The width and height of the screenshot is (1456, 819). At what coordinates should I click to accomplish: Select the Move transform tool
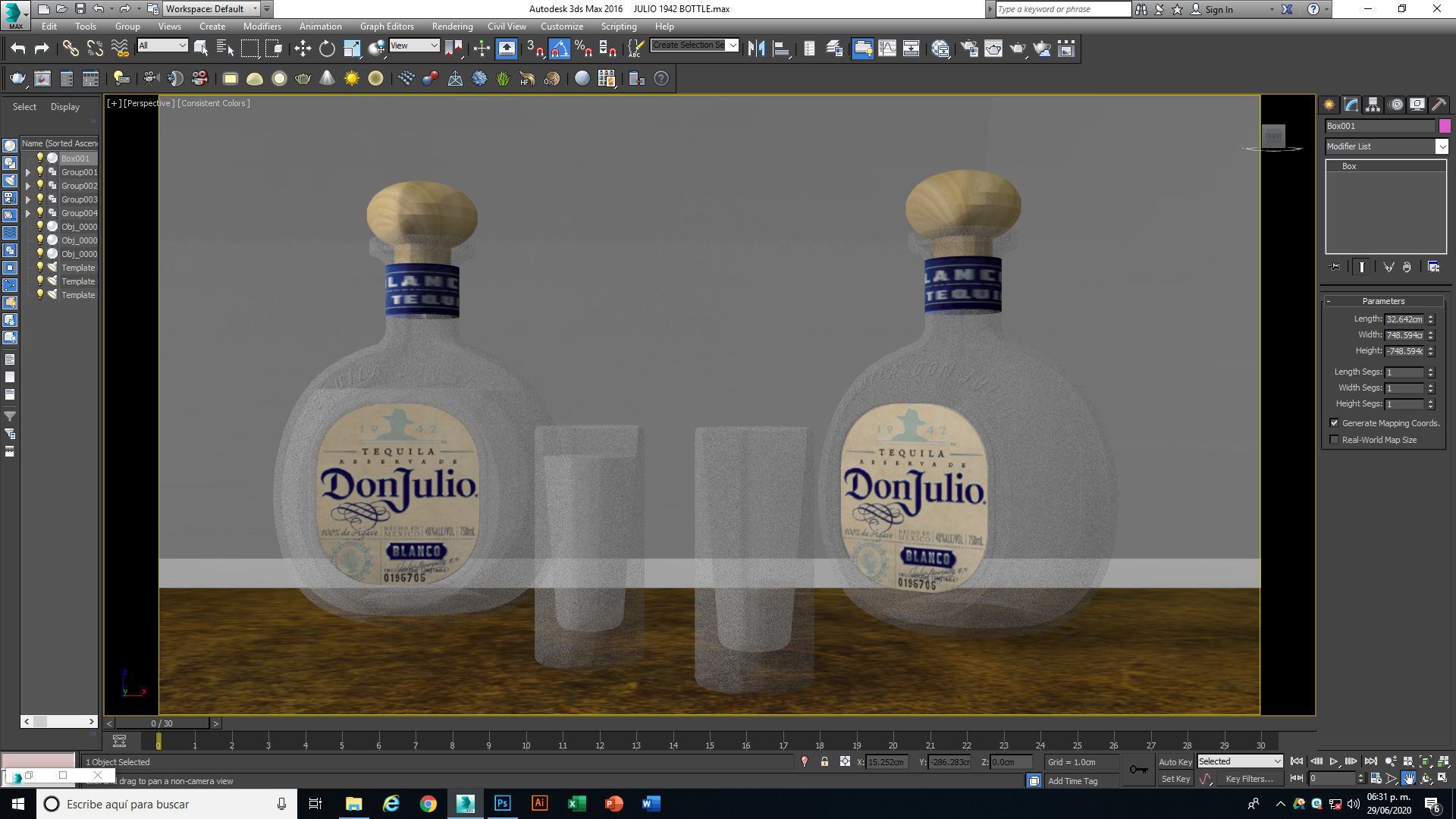coord(303,49)
